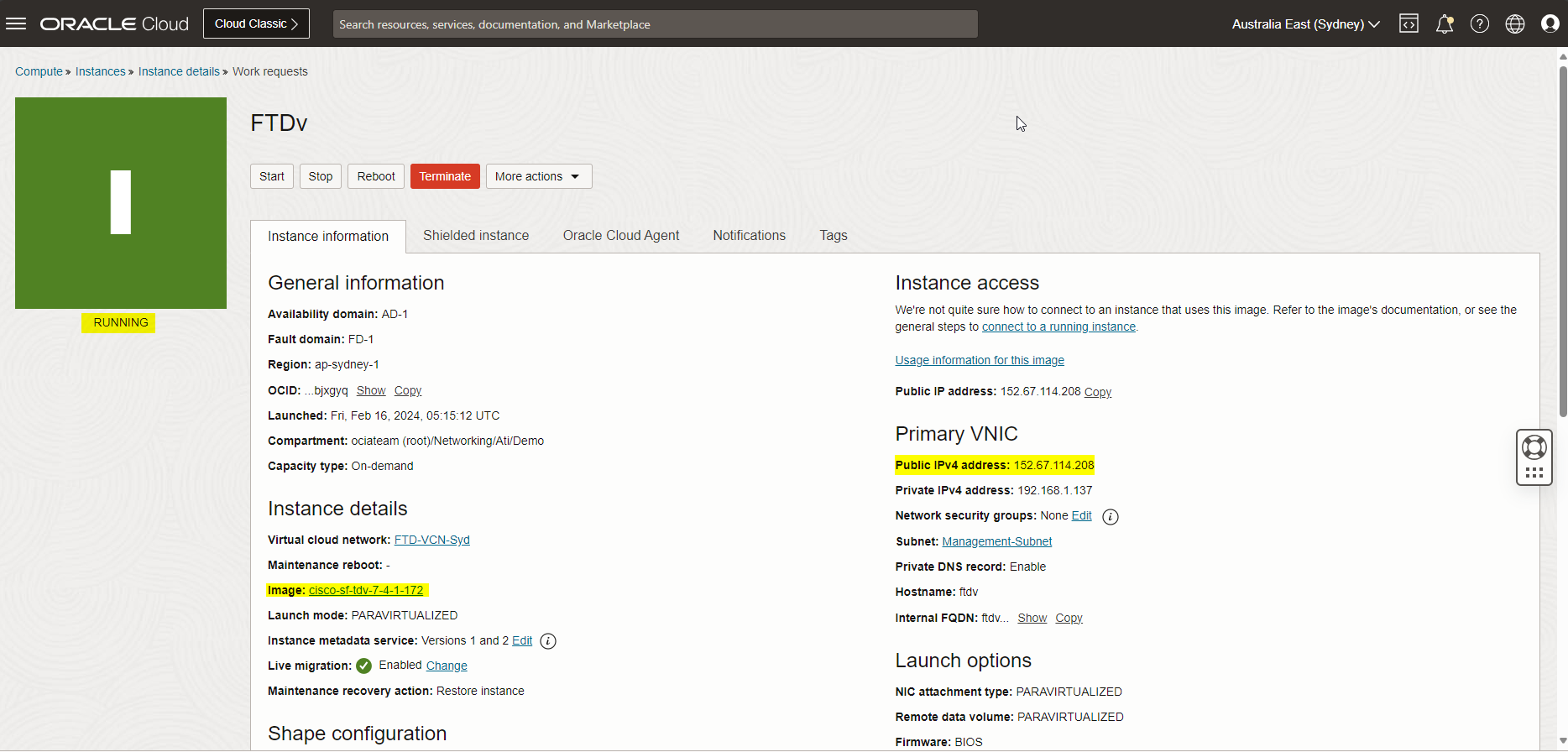Switch to the Shielded instance tab
Viewport: 1568px width, 752px height.
pyautogui.click(x=475, y=236)
